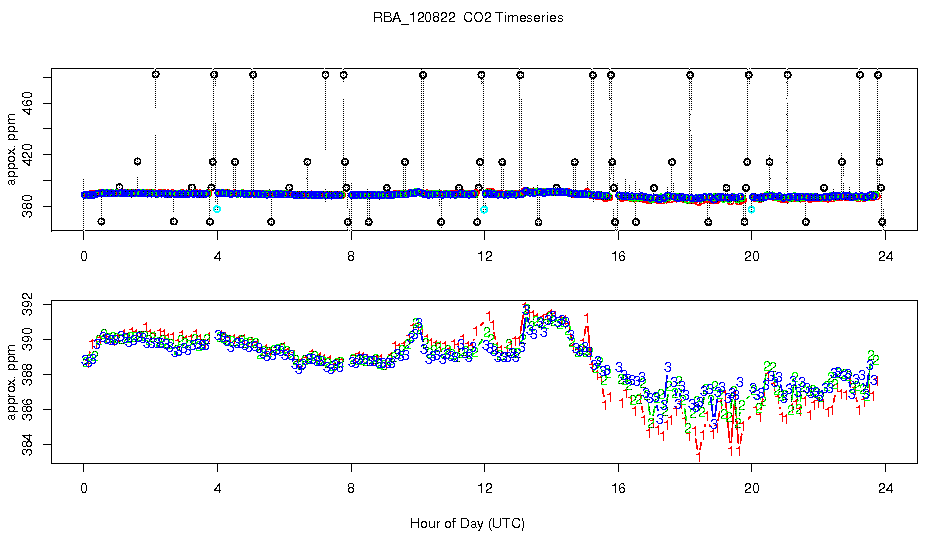Click the chart title RBA_120822 CO2 Timeseries

468,17
